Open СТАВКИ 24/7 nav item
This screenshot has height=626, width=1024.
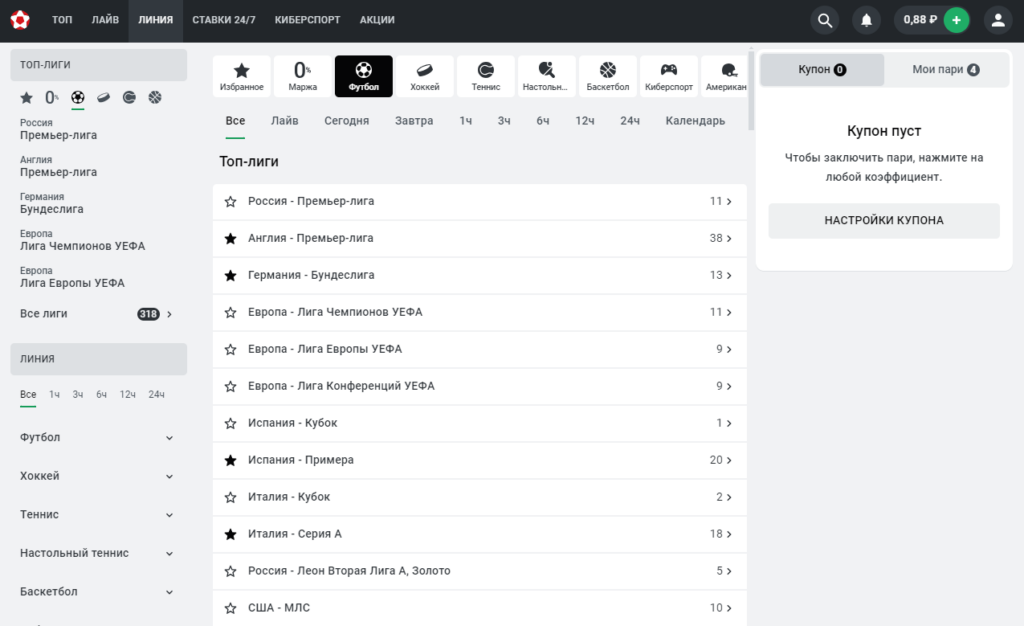pos(223,20)
